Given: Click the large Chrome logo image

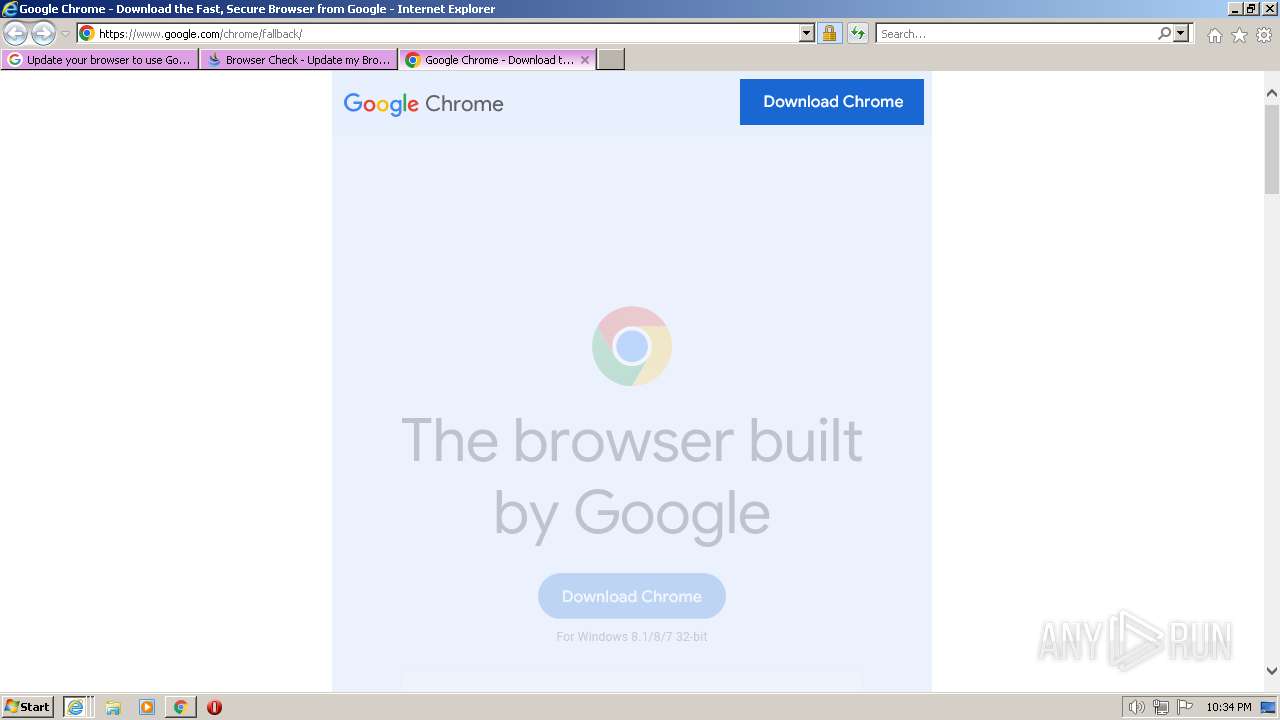Looking at the screenshot, I should [x=632, y=346].
